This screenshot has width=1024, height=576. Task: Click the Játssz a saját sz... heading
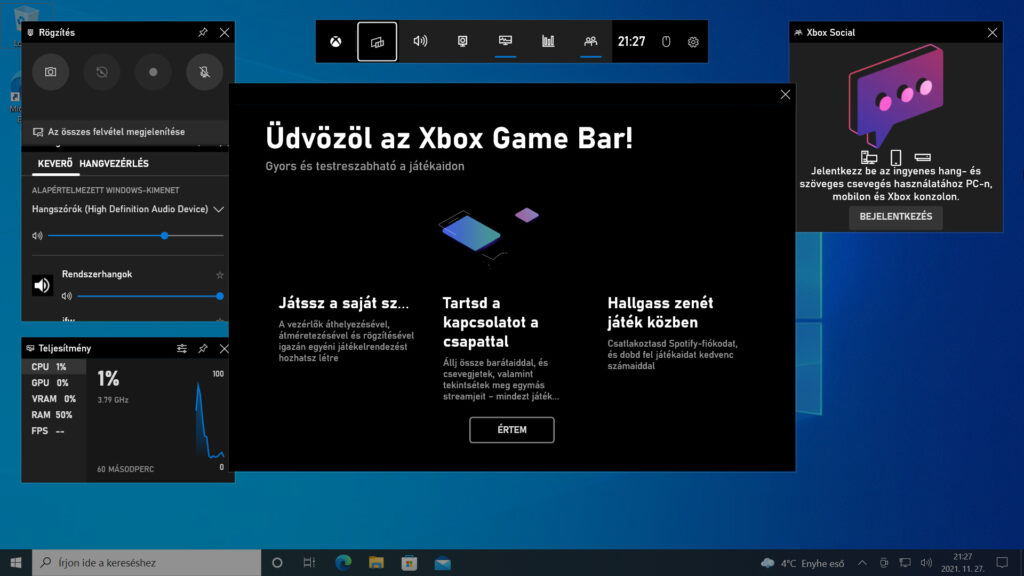pos(344,302)
